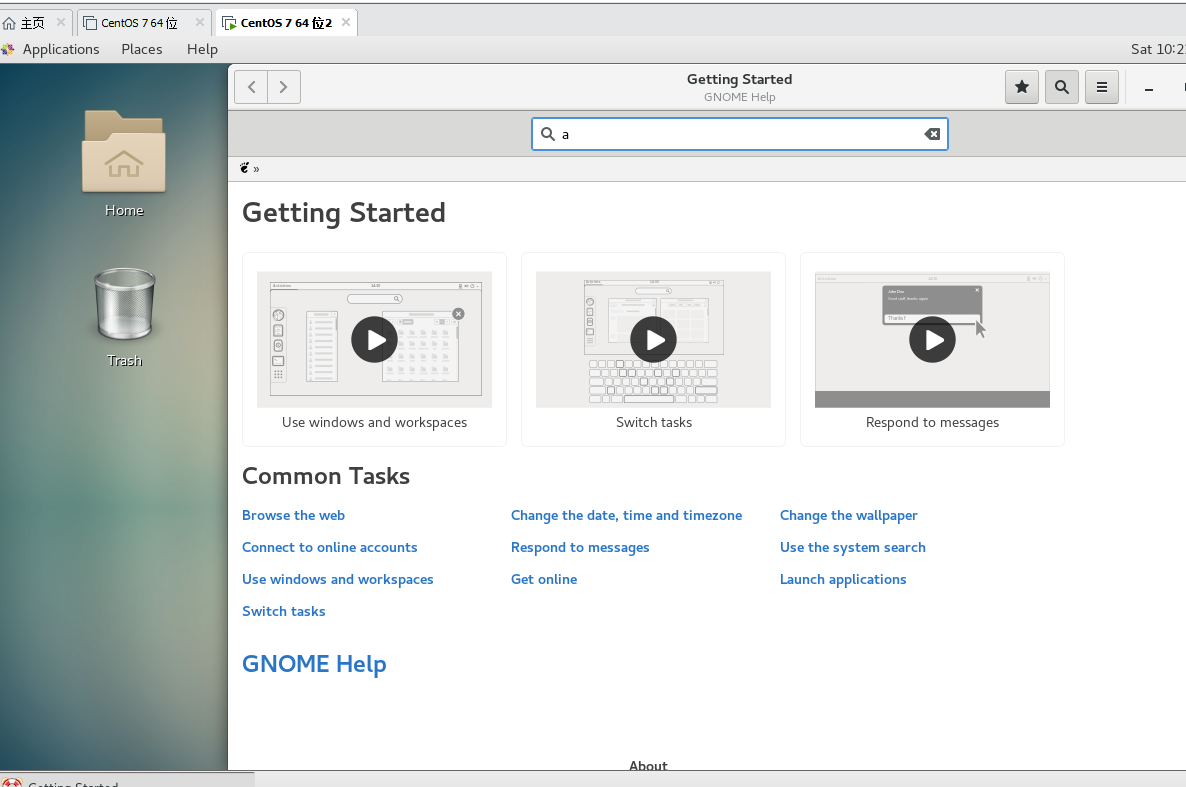Click the magnifier icon inside search field

(548, 134)
